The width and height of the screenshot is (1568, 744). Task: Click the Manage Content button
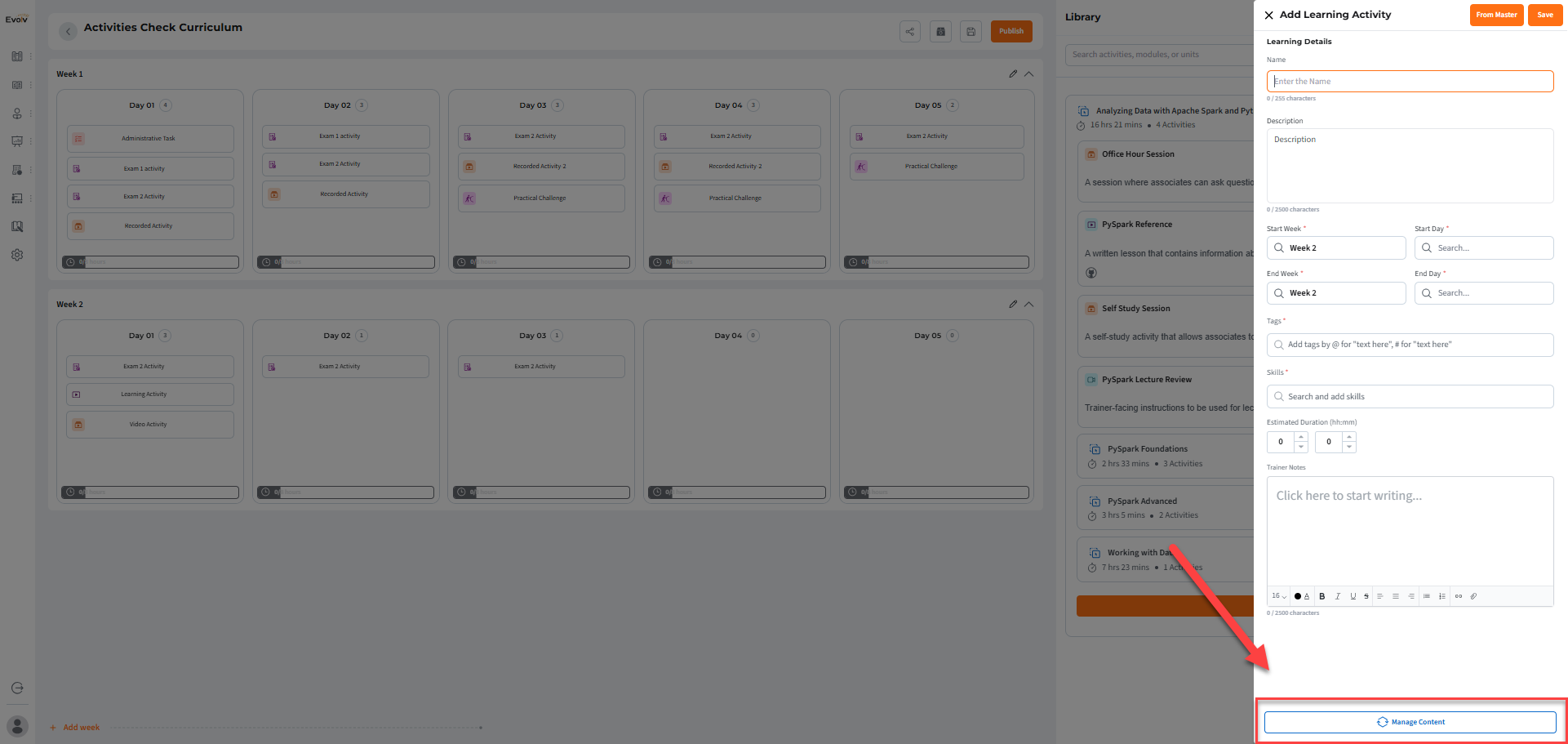(1410, 722)
